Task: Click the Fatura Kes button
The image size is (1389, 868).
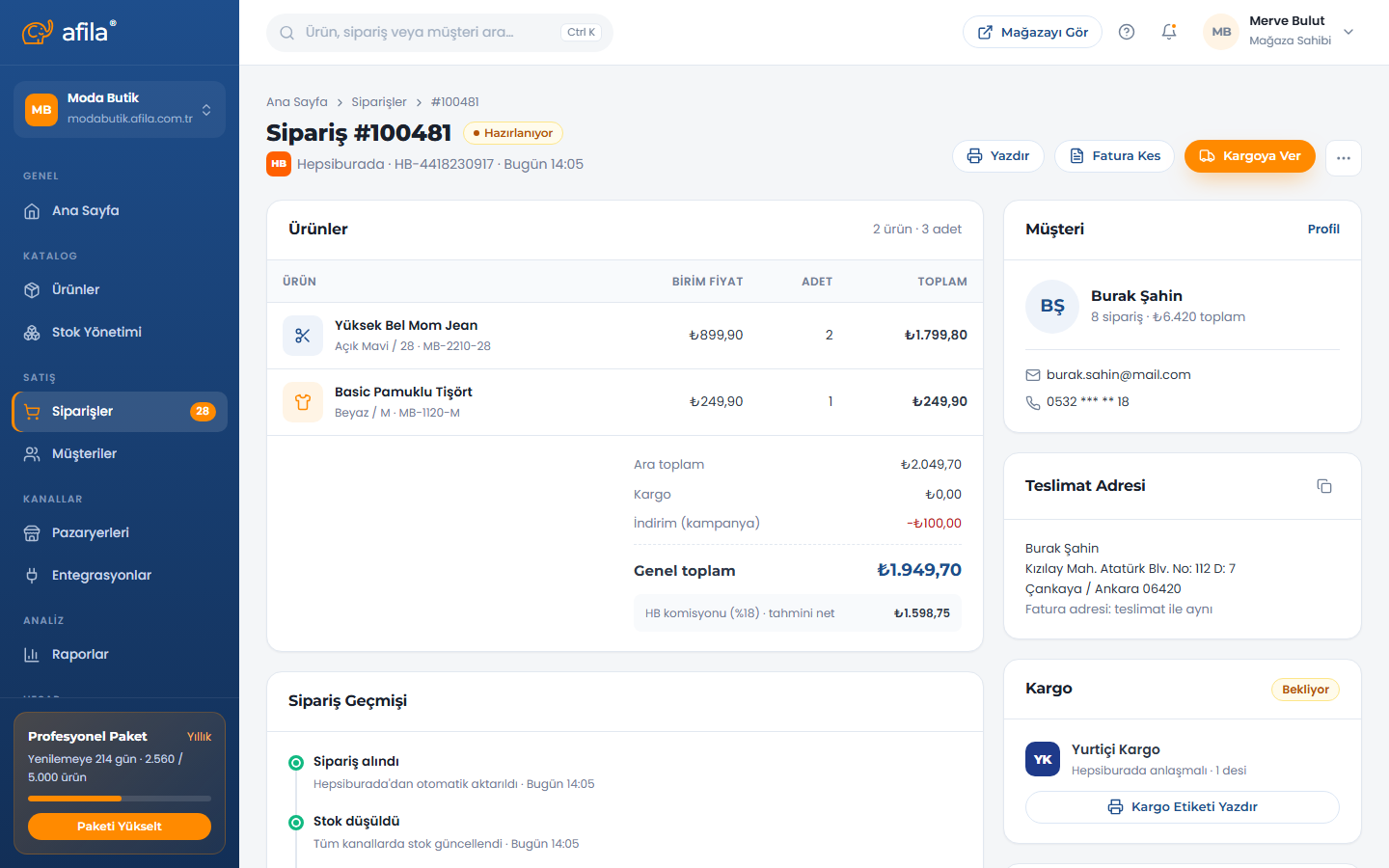Action: [x=1114, y=156]
